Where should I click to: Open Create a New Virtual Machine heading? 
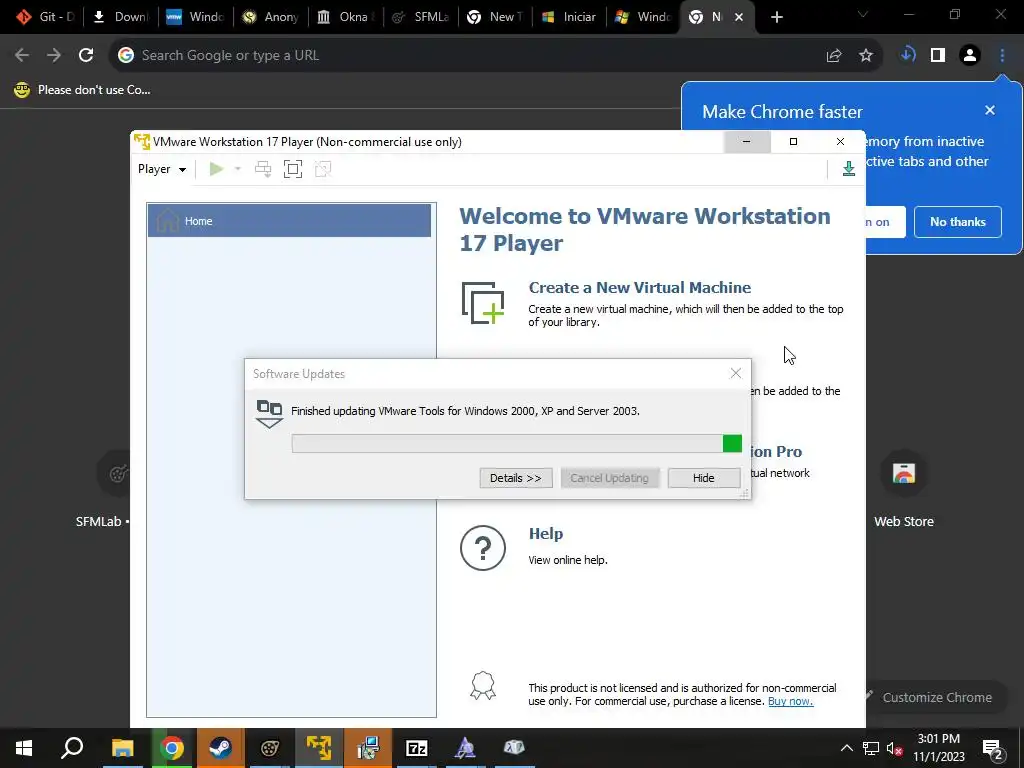tap(639, 287)
